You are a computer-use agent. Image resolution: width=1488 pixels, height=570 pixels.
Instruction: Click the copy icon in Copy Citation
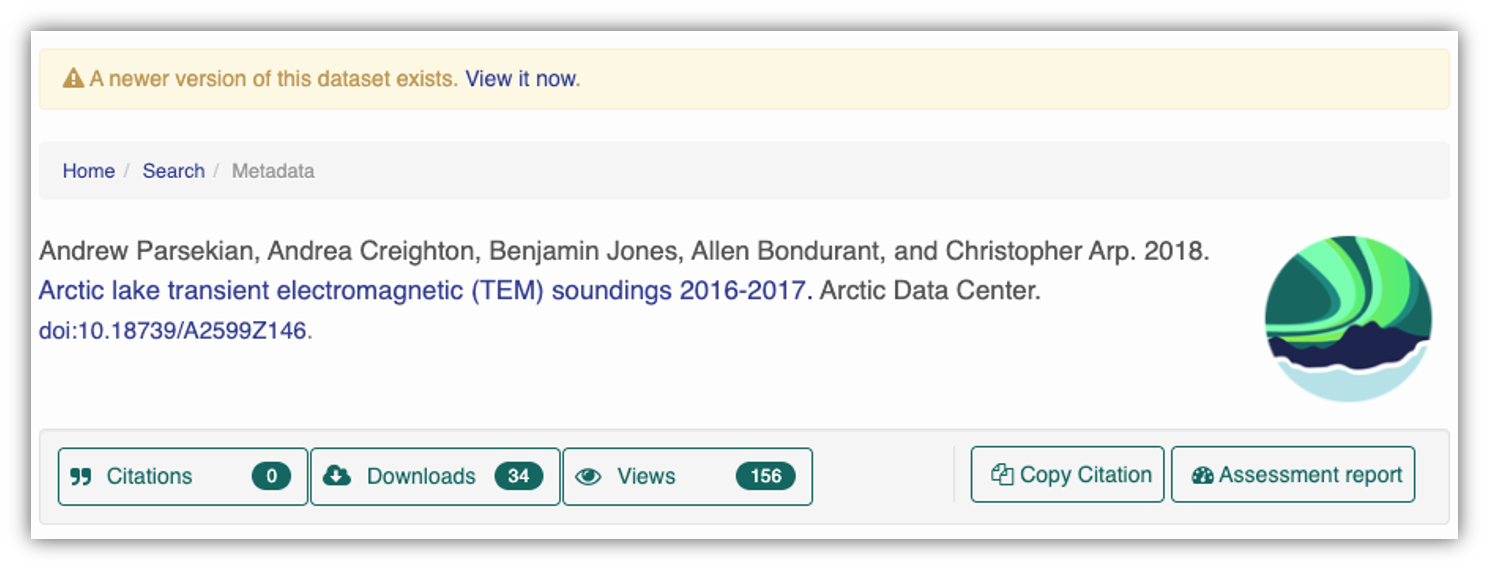coord(1002,475)
